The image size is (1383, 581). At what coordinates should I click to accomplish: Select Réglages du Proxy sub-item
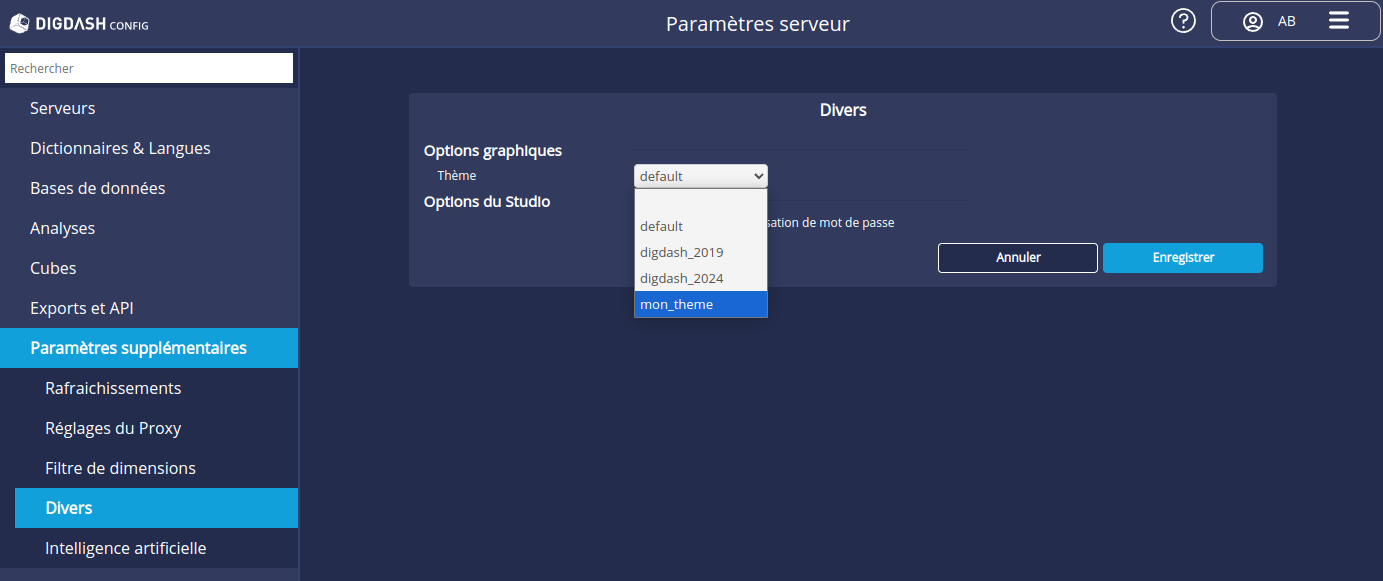113,428
